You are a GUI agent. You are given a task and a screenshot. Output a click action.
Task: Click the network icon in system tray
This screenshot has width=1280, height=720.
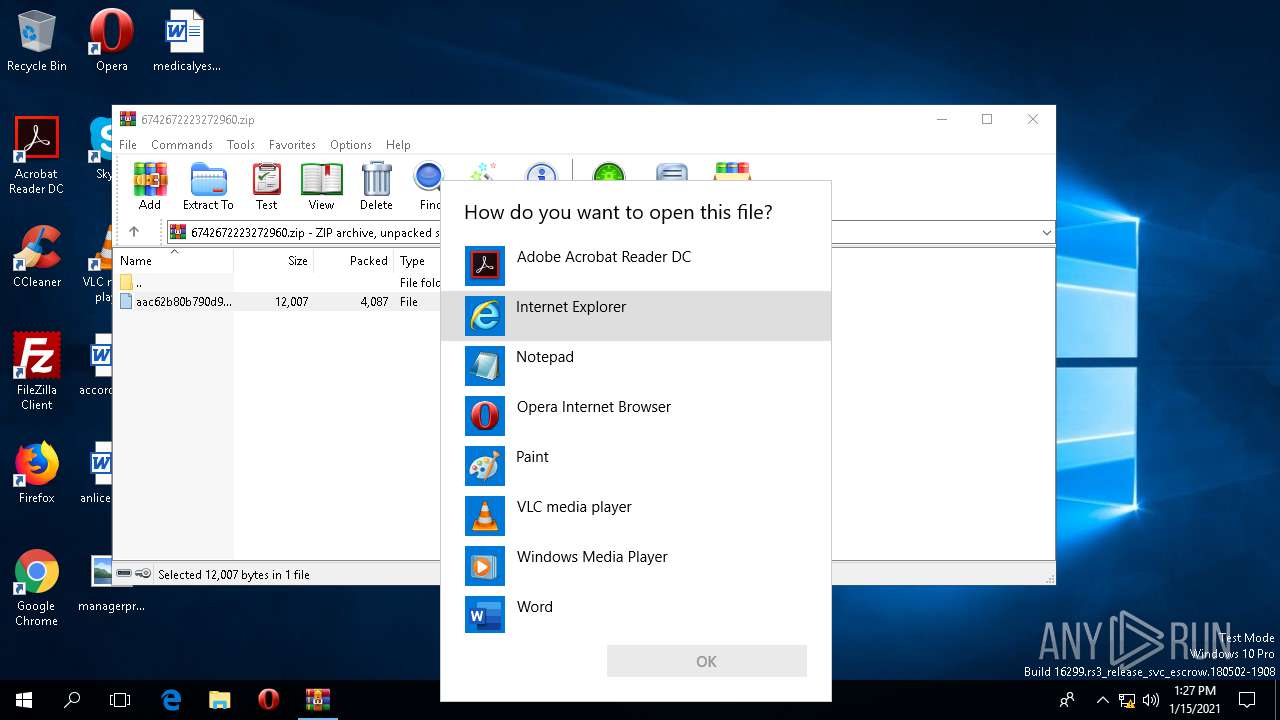pos(1127,699)
